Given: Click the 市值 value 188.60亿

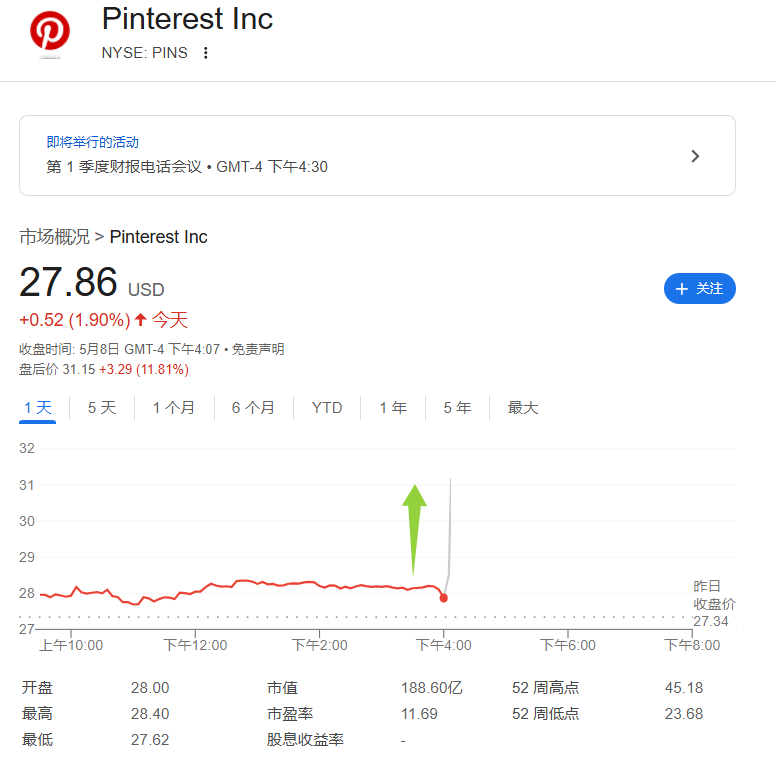Looking at the screenshot, I should pyautogui.click(x=432, y=688).
